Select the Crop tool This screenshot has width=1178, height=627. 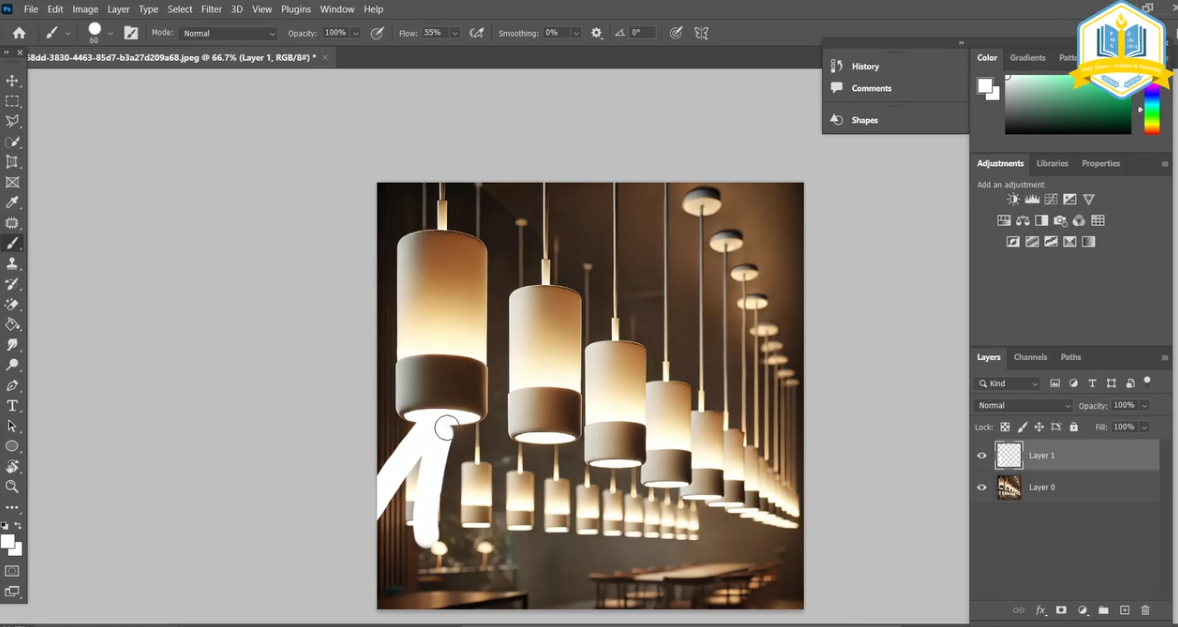tap(12, 162)
